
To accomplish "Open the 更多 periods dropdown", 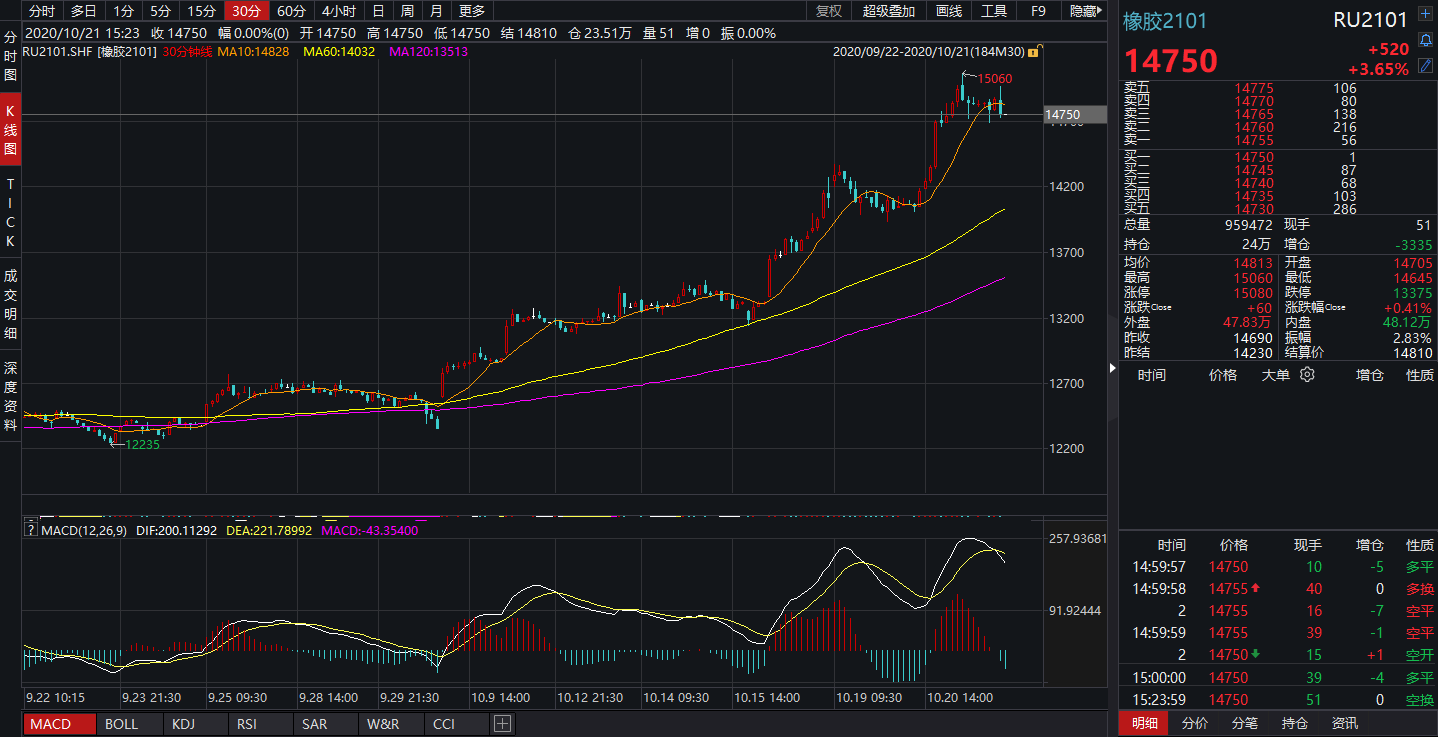I will click(471, 11).
